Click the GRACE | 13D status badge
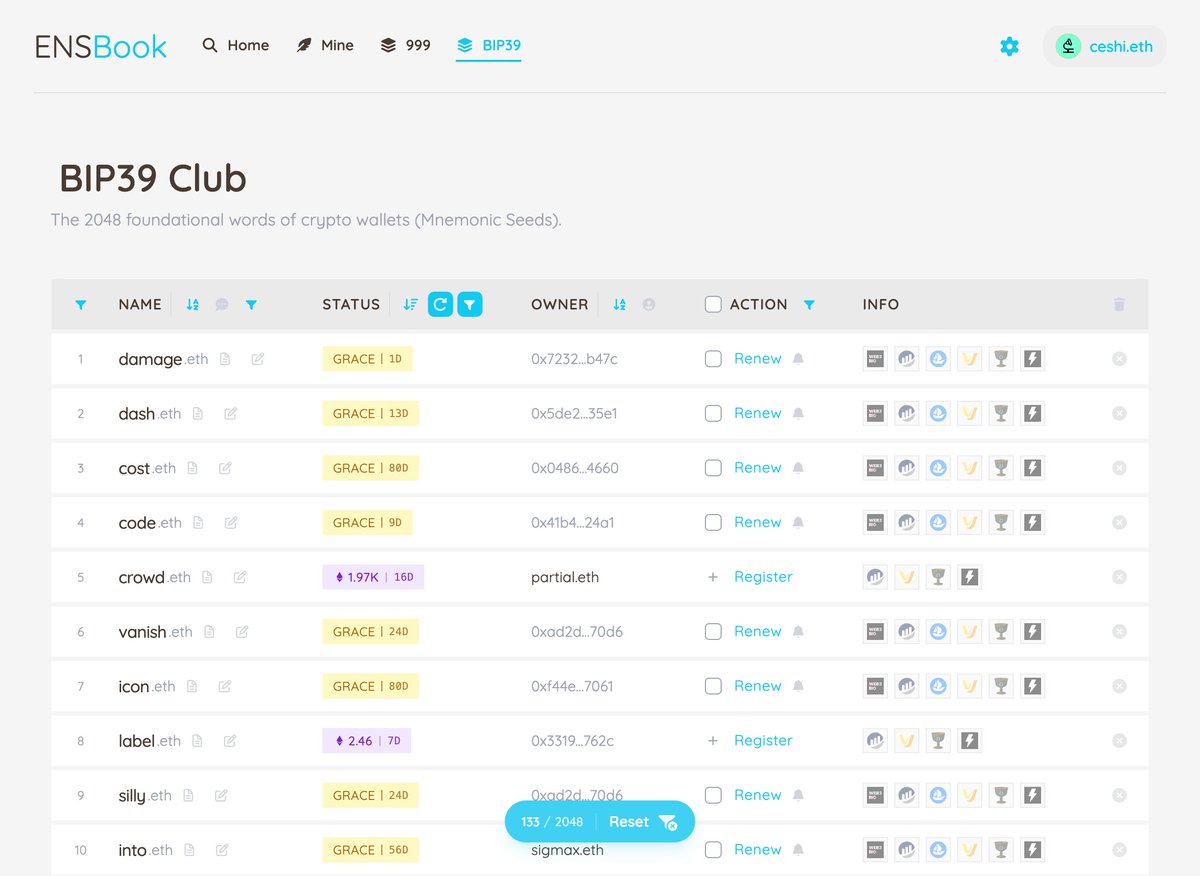Viewport: 1200px width, 876px height. [x=370, y=413]
